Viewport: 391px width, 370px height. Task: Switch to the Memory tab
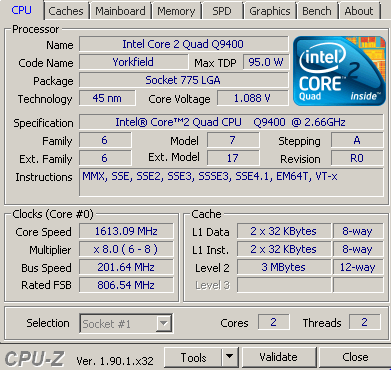tap(176, 11)
